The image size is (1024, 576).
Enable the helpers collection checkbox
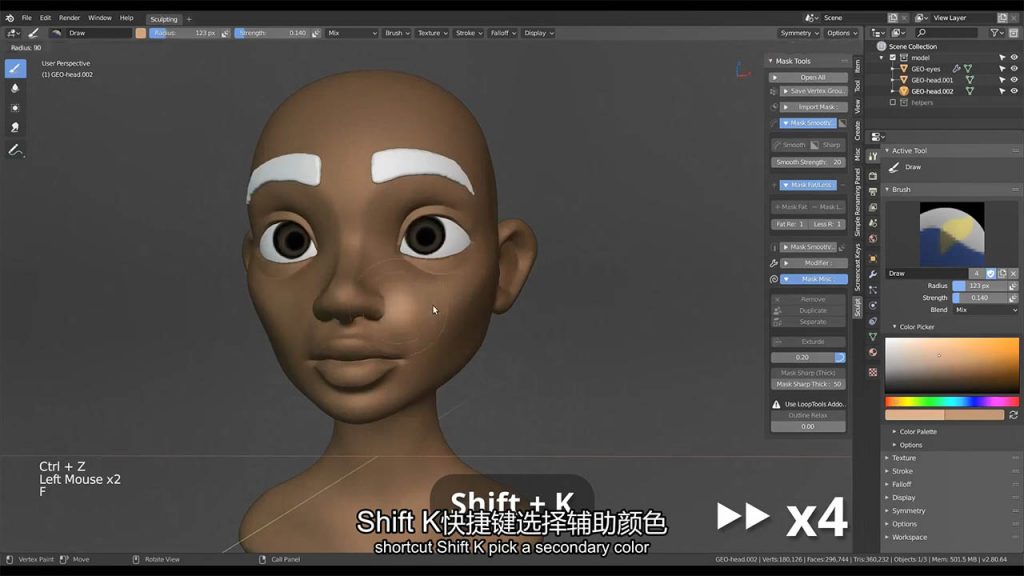(x=893, y=102)
